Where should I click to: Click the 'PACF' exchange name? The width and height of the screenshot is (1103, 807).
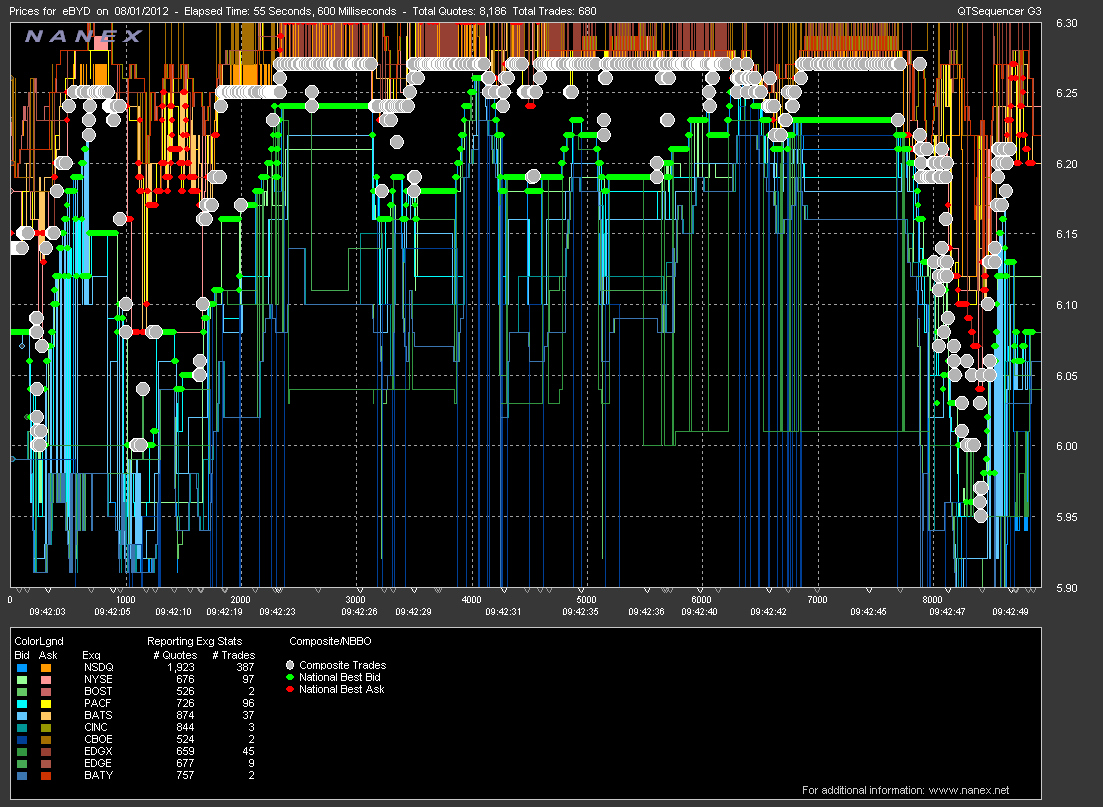click(98, 703)
